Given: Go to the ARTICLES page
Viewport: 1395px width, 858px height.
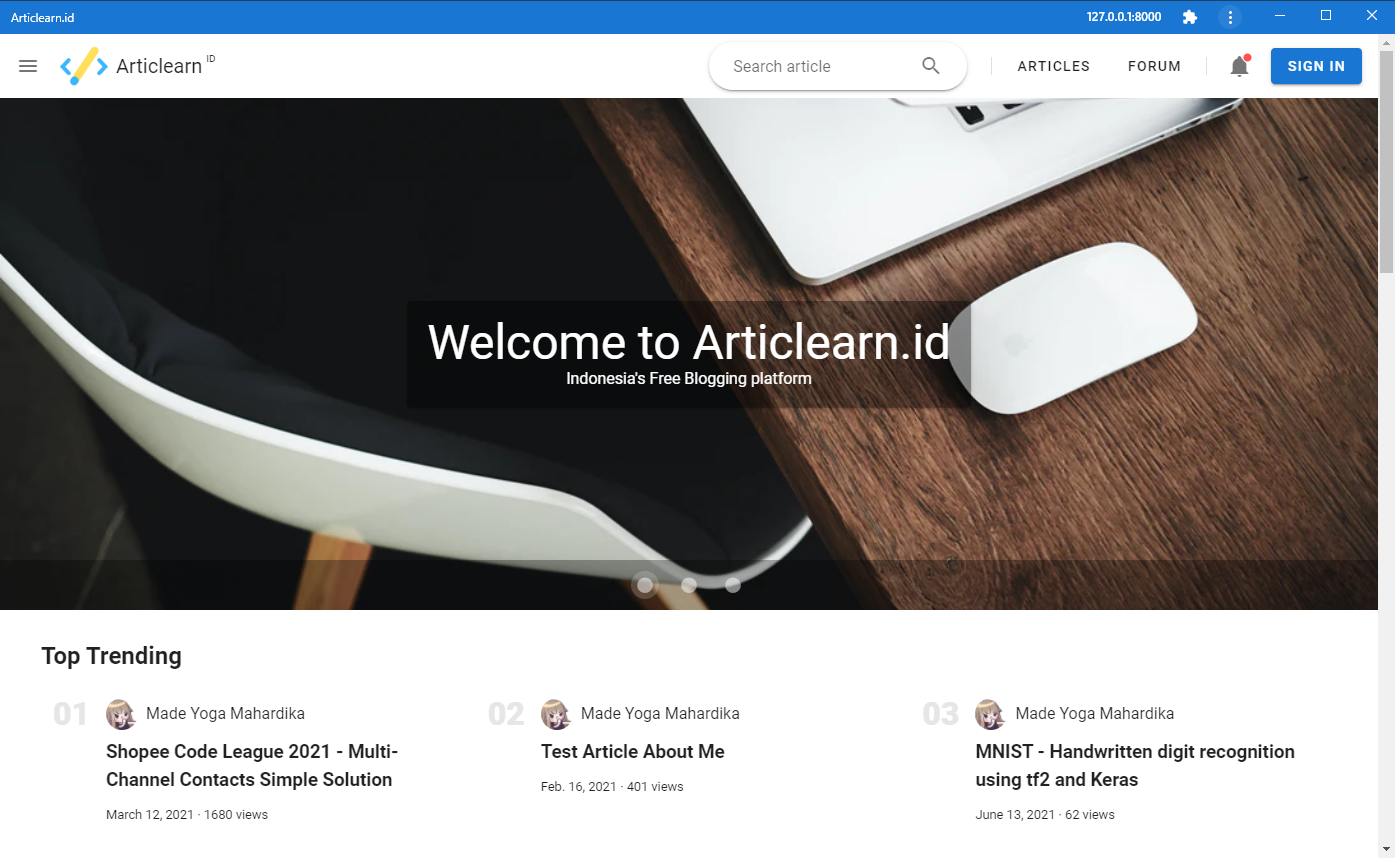Looking at the screenshot, I should 1054,66.
